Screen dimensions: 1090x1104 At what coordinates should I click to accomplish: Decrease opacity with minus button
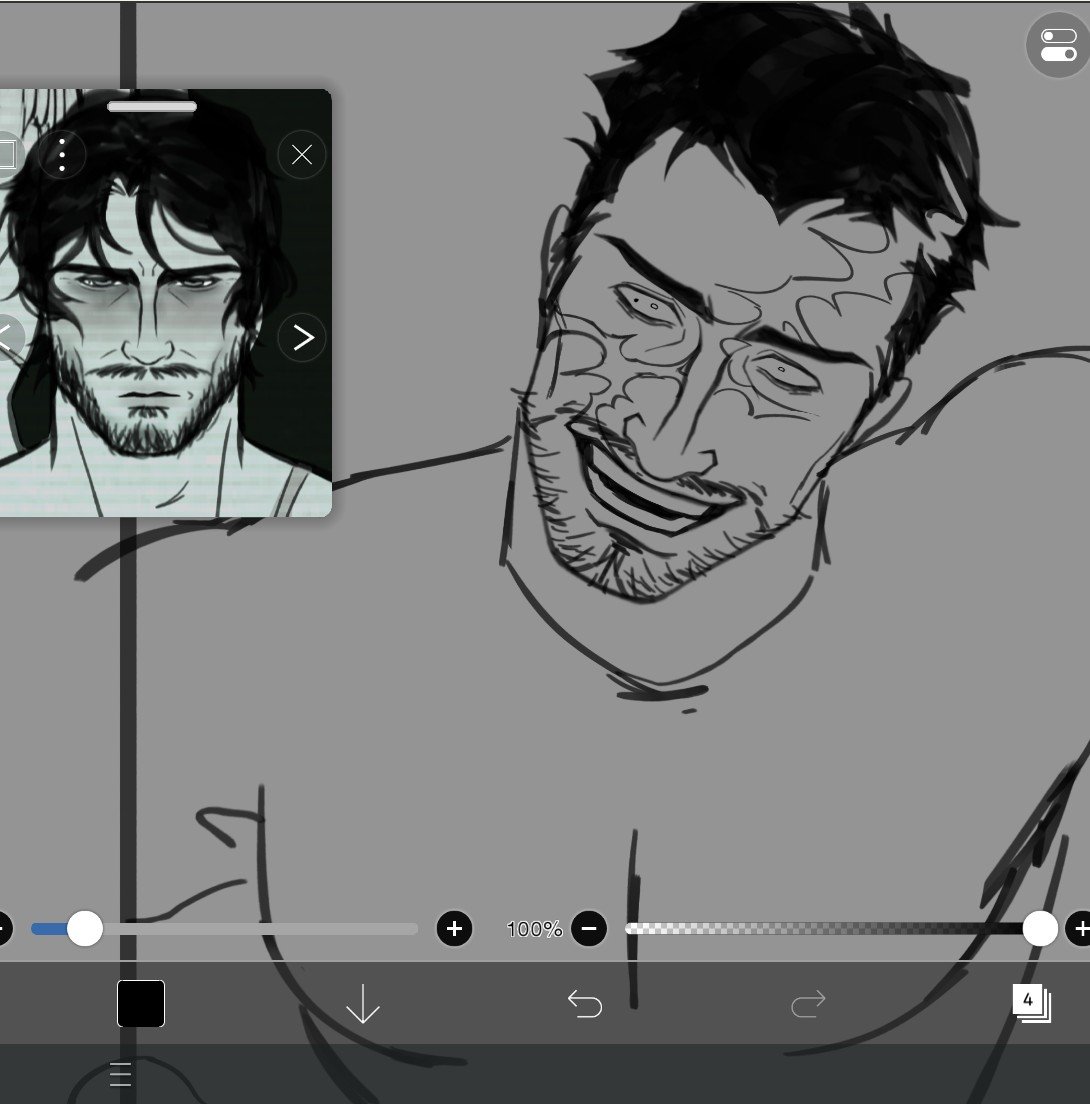point(589,929)
